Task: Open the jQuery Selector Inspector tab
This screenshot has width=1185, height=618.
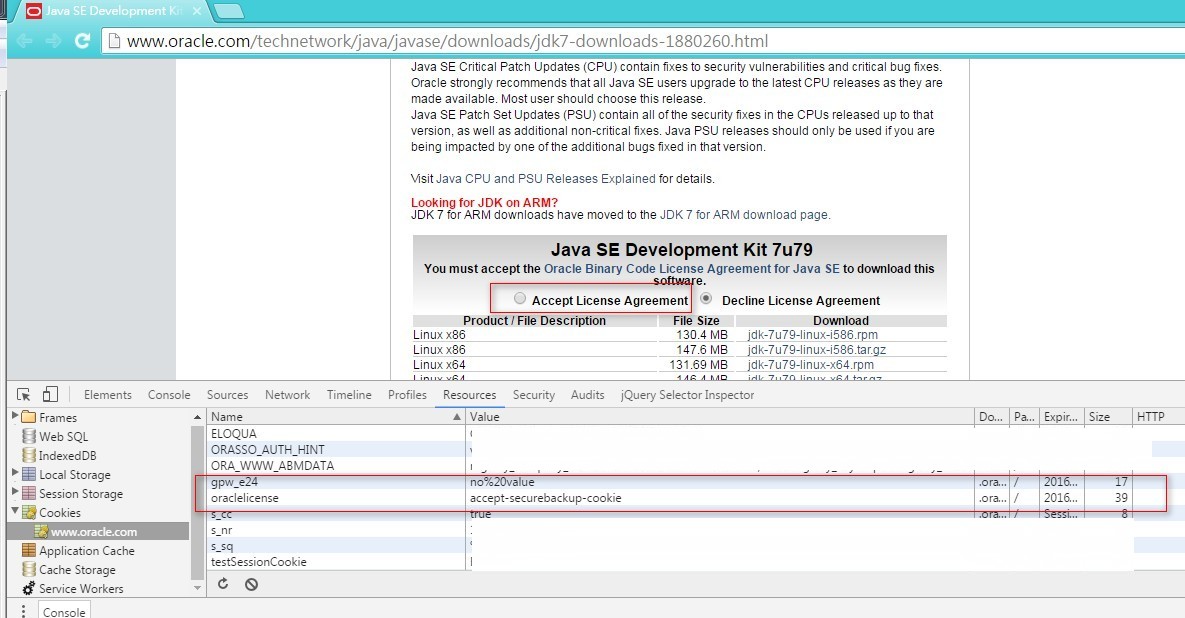Action: 687,394
